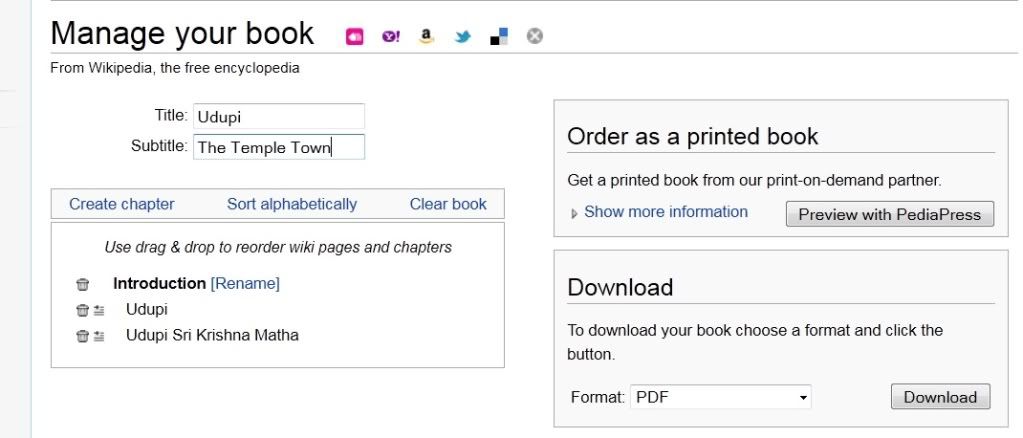
Task: Select Create chapter
Action: pos(121,204)
